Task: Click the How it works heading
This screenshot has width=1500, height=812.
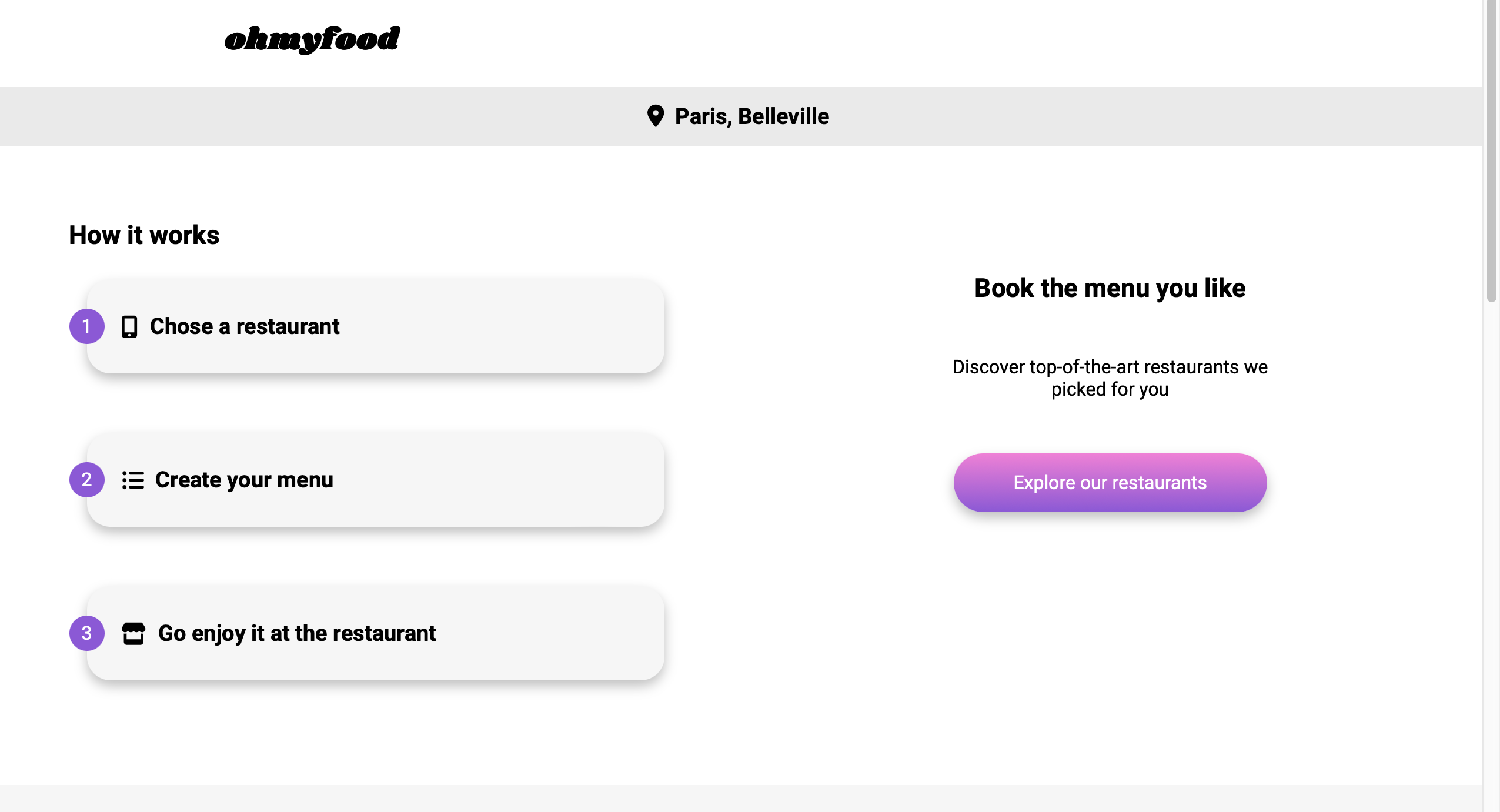Action: tap(144, 235)
